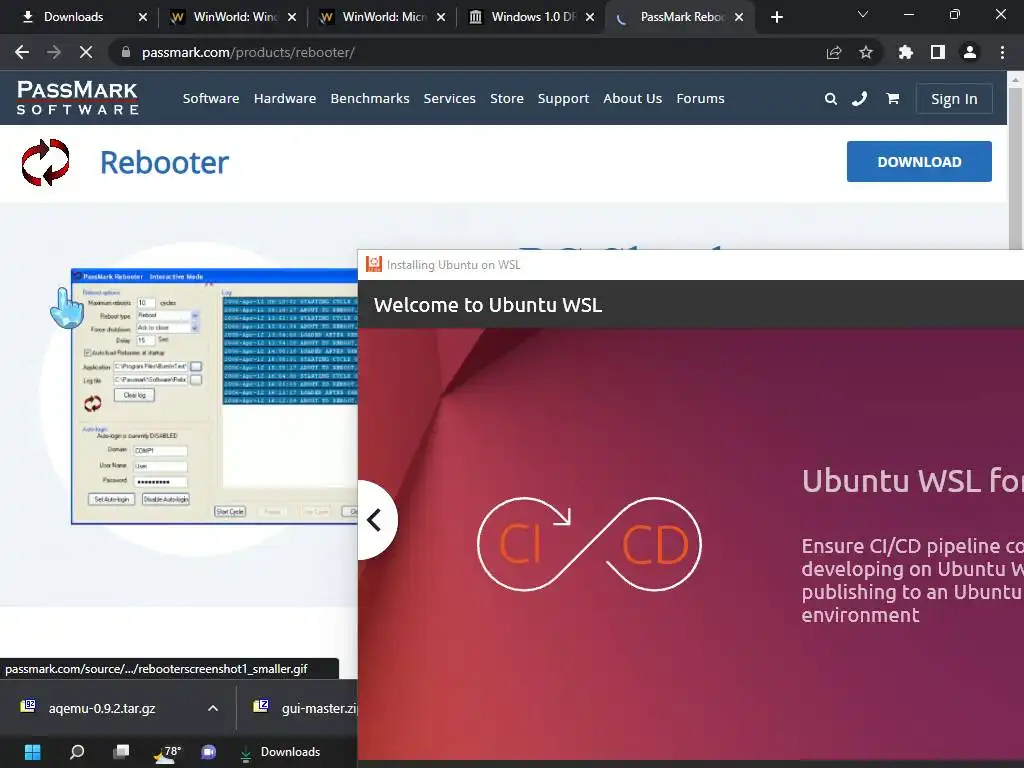The width and height of the screenshot is (1024, 768).
Task: Open the aqemu-0.9.2.tar.gz downloaded file
Action: (102, 708)
